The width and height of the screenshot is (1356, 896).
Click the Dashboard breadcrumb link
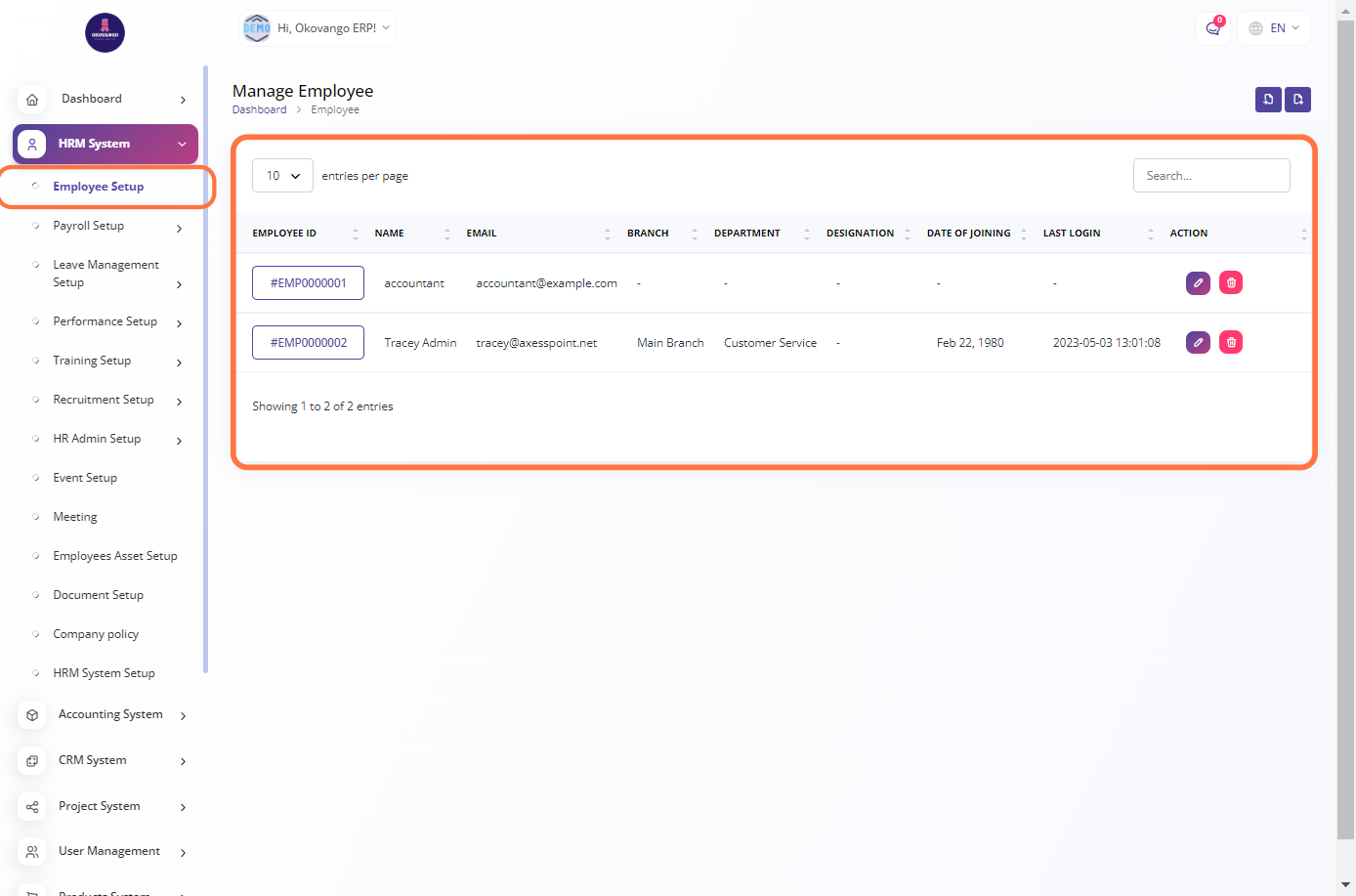pyautogui.click(x=259, y=110)
